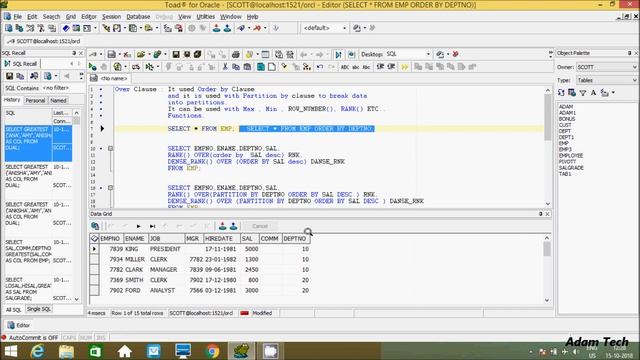Click the Editor window button at bottom
This screenshot has width=640, height=360.
[19, 325]
